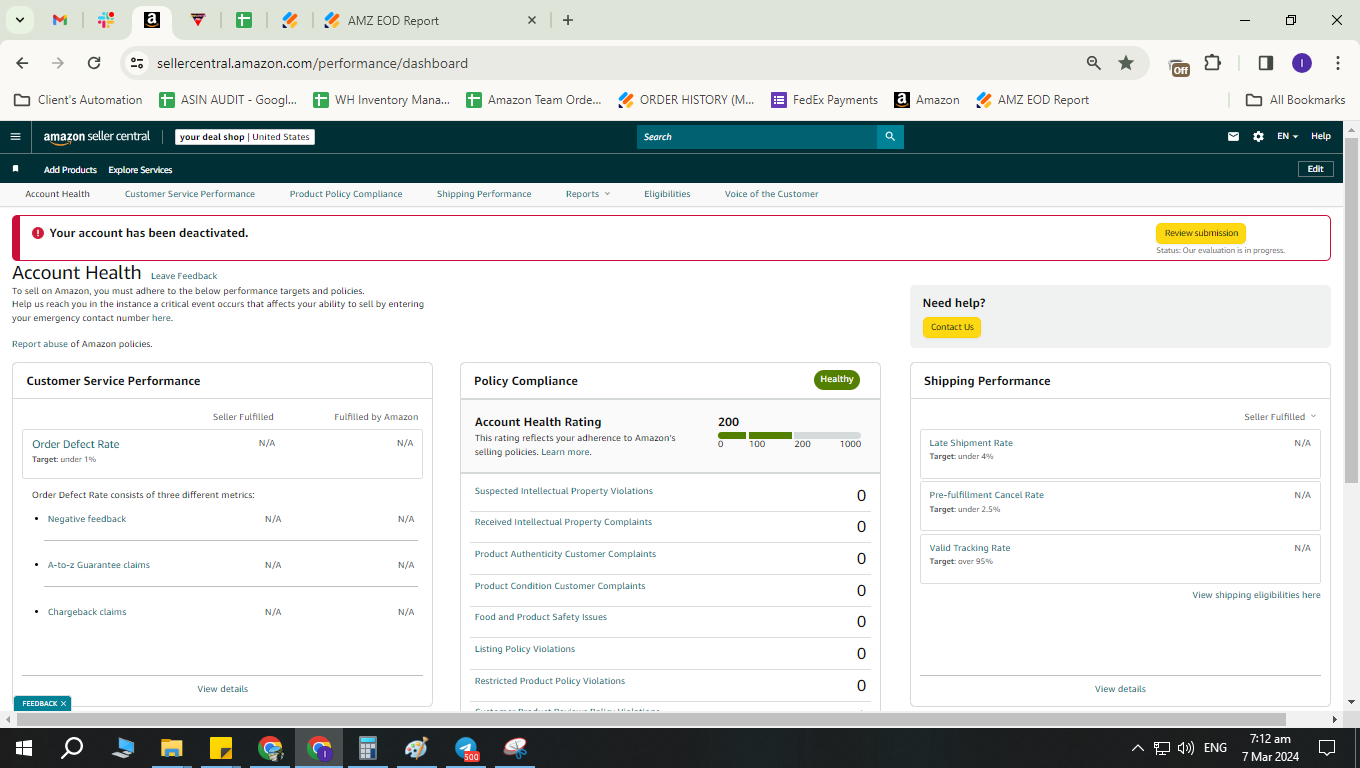Viewport: 1360px width, 768px height.
Task: Click in the Seller Central search field
Action: click(757, 137)
